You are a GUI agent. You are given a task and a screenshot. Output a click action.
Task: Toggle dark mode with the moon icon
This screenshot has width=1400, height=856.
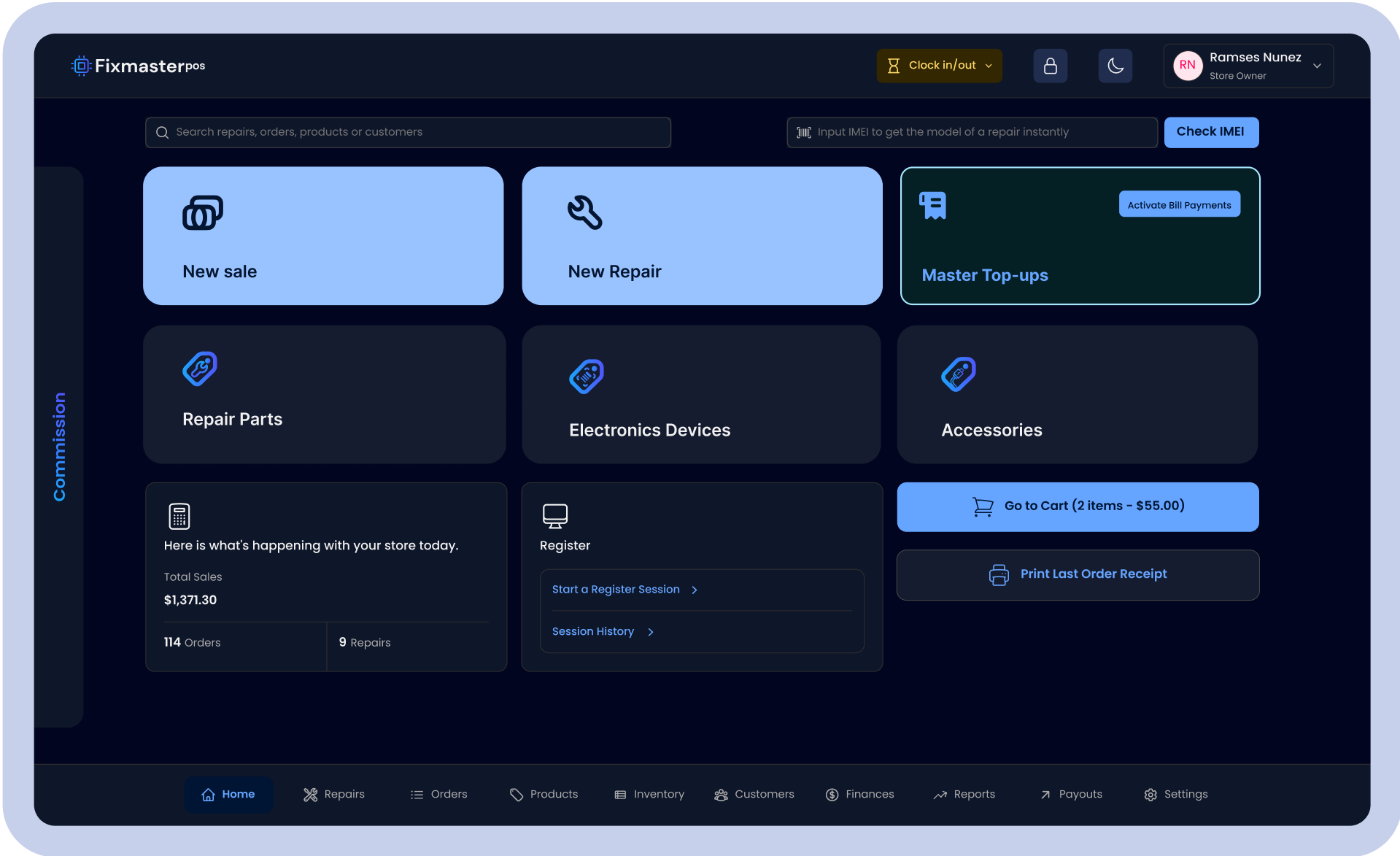1115,66
